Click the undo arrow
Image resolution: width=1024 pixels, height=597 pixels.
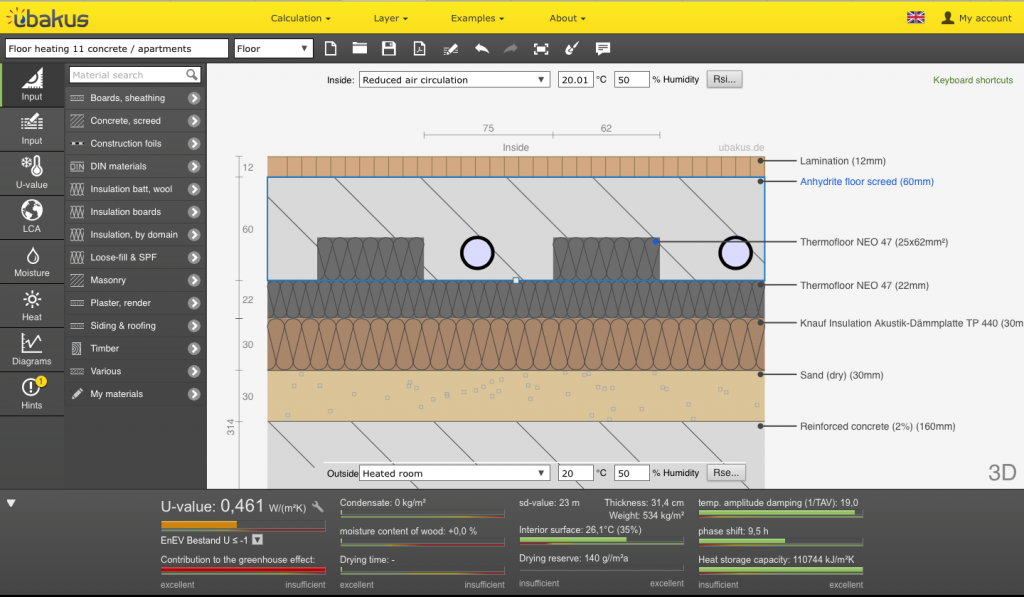(x=482, y=48)
